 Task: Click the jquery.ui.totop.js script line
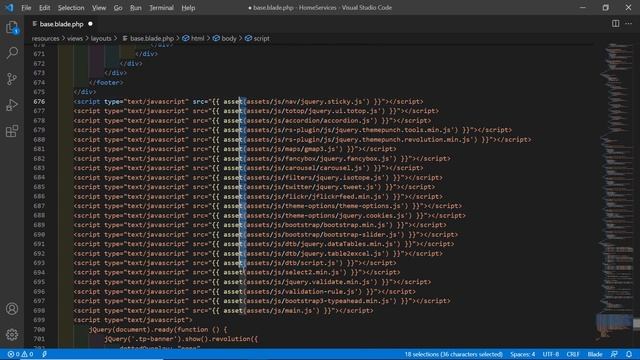tap(256, 111)
